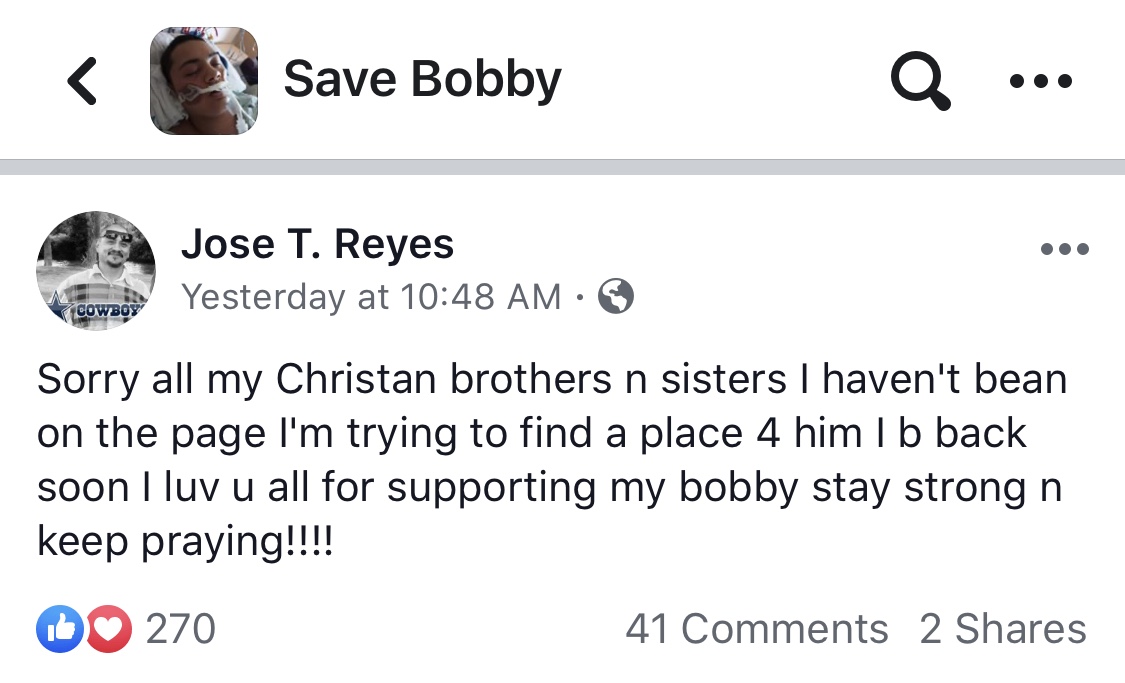Select the post text about praying
1125x683 pixels.
point(552,460)
